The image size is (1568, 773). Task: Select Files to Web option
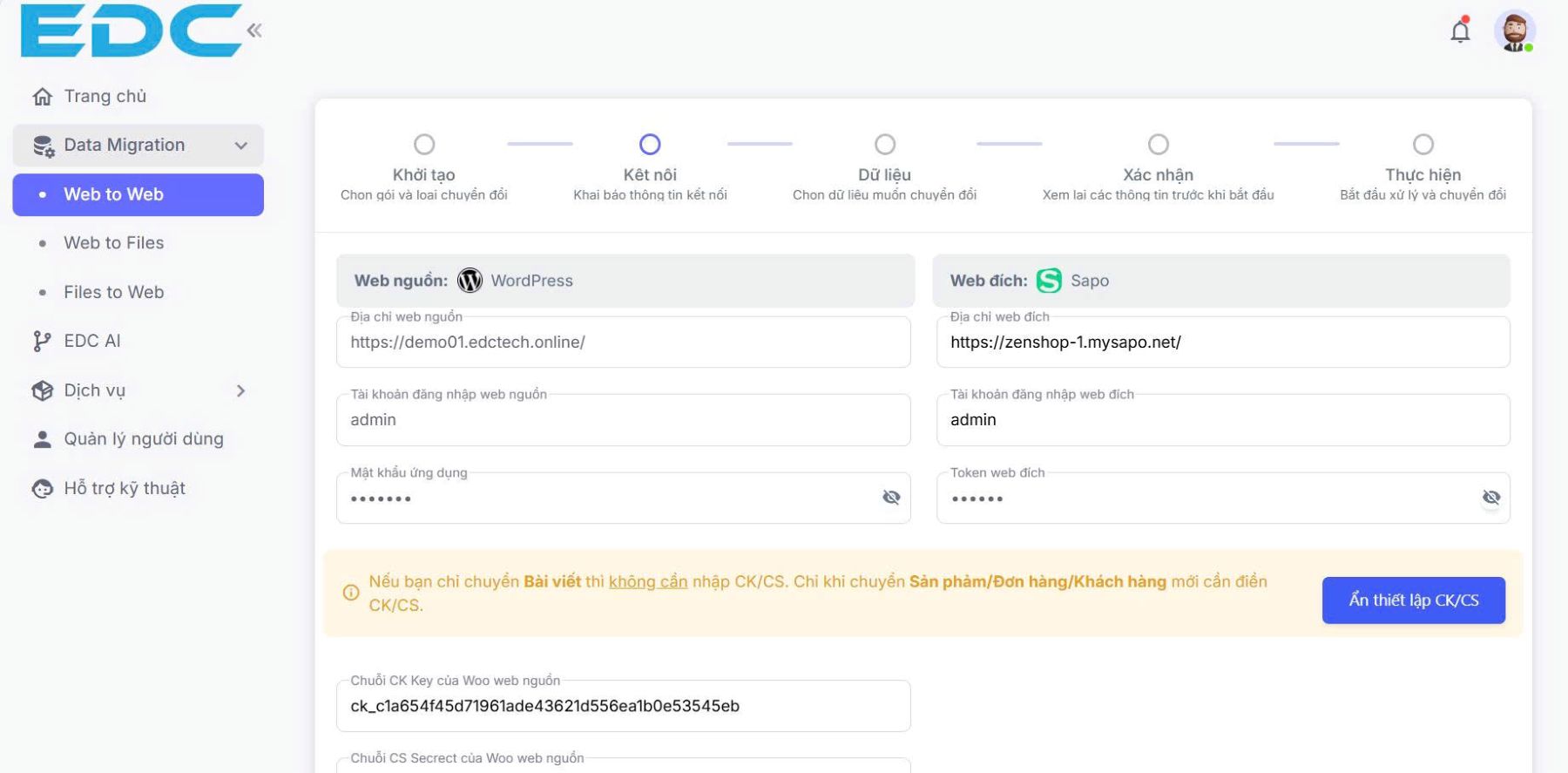point(113,292)
